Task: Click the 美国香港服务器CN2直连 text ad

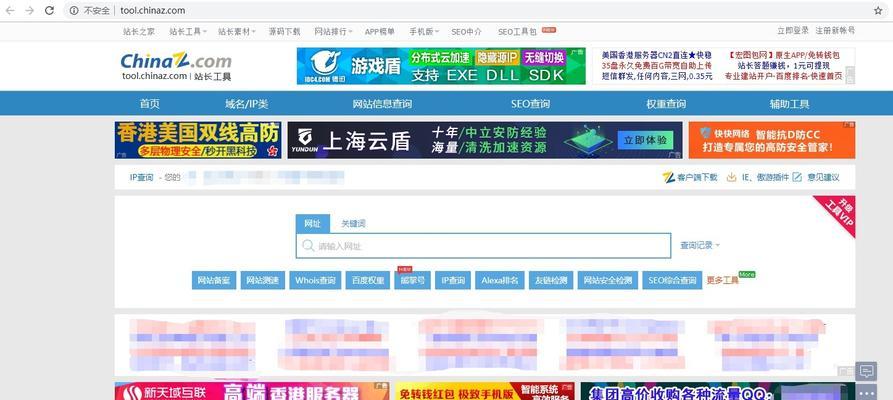Action: (657, 55)
